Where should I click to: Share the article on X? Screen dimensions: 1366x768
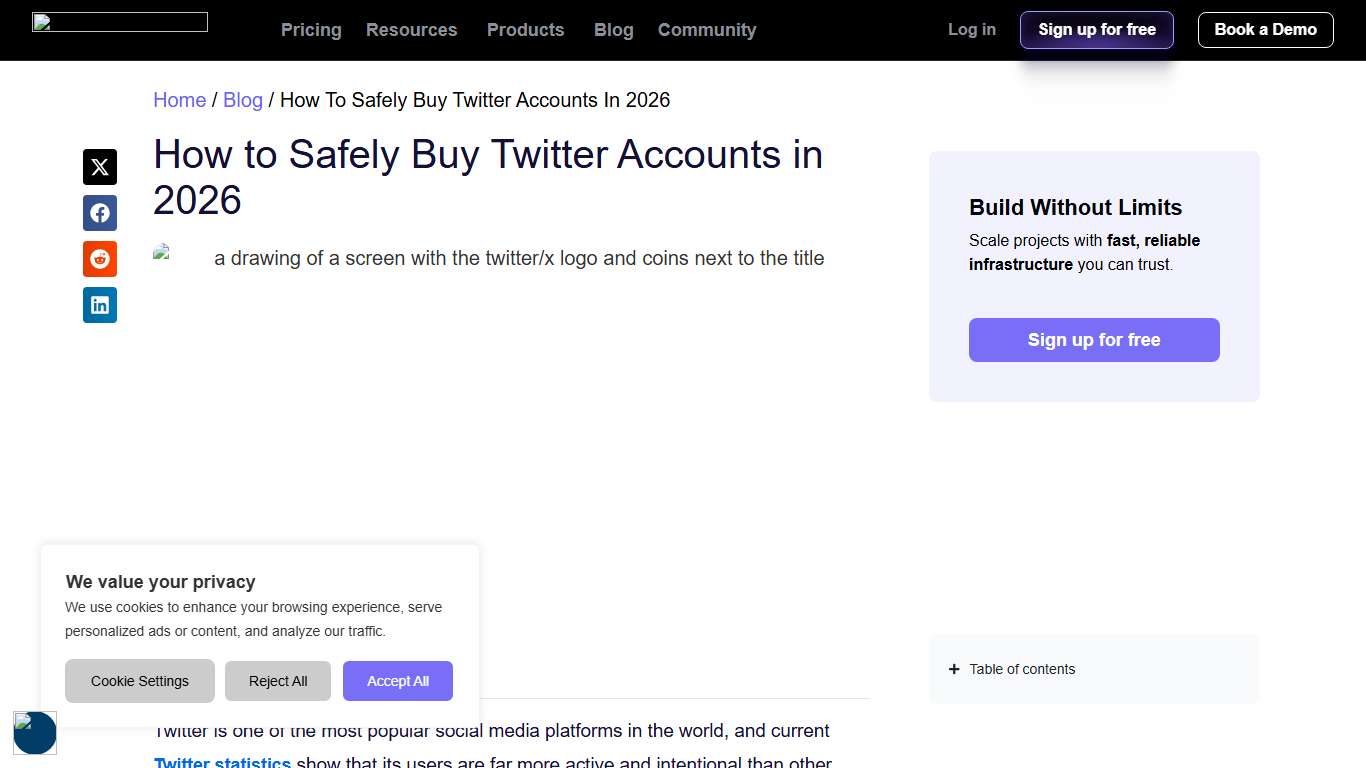coord(99,167)
